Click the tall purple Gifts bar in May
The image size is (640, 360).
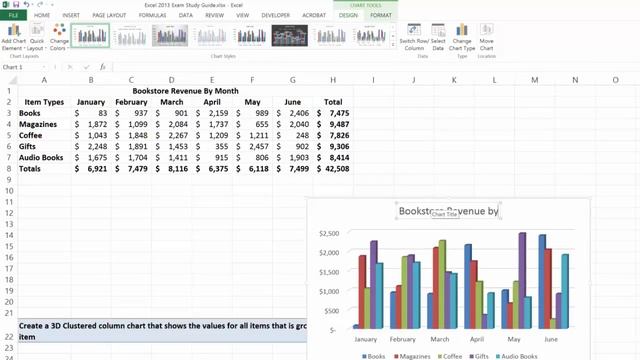(x=522, y=280)
